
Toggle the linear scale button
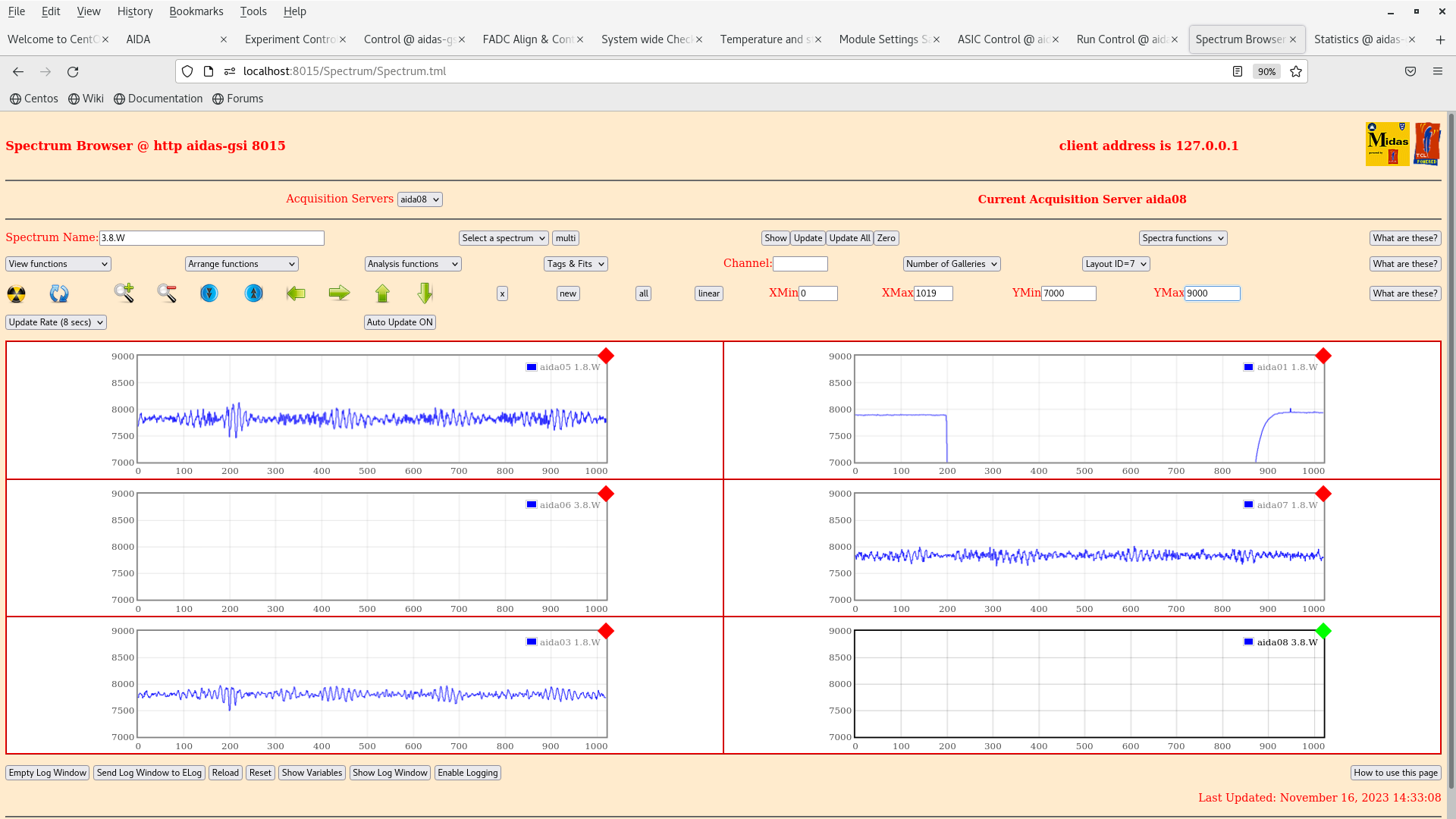pyautogui.click(x=708, y=293)
